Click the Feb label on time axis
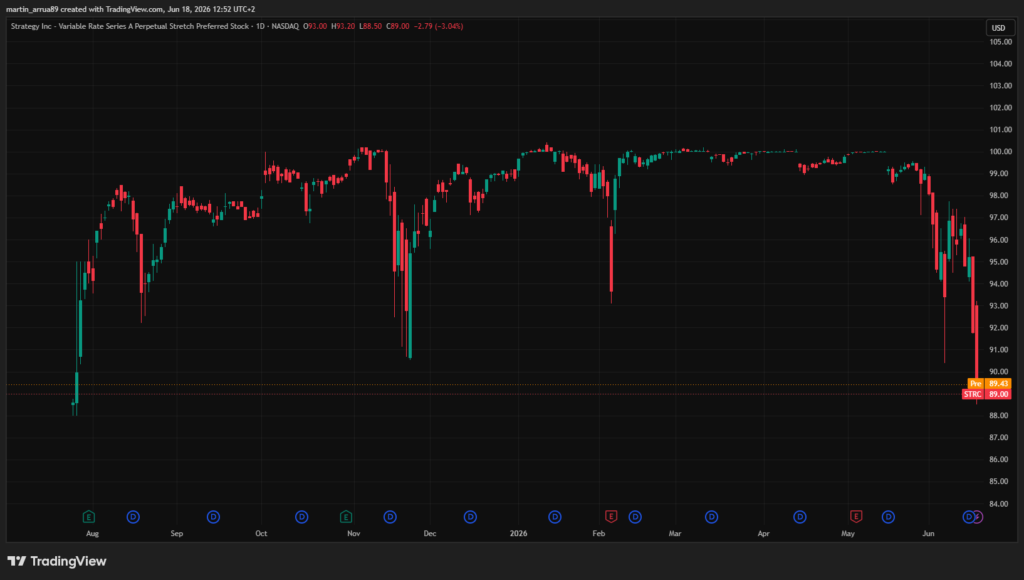The width and height of the screenshot is (1024, 580). tap(599, 534)
